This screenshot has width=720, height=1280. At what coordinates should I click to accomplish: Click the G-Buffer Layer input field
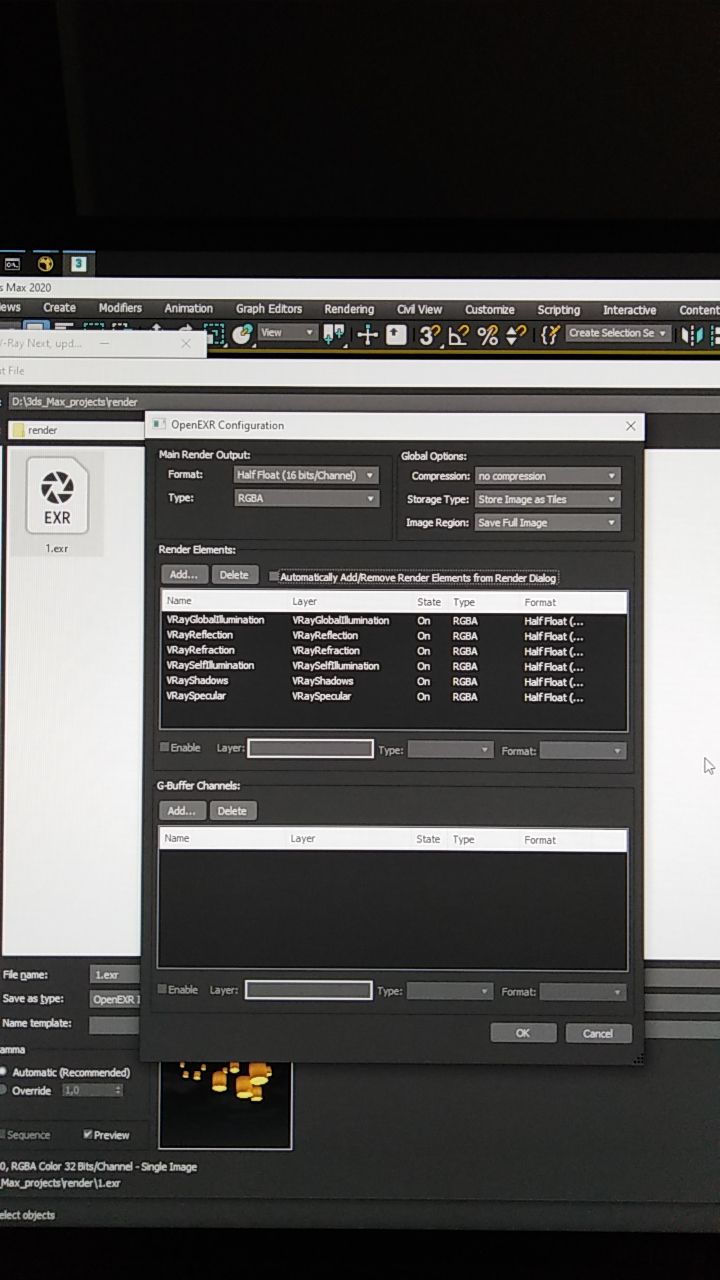pyautogui.click(x=308, y=990)
